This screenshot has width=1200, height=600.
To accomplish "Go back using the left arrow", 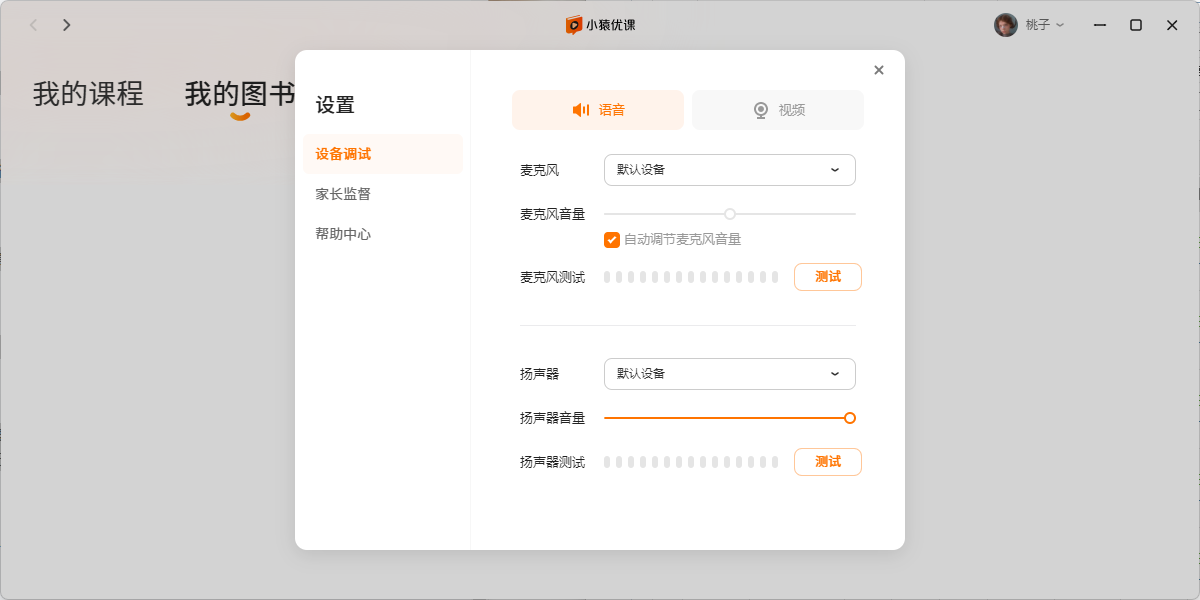I will pyautogui.click(x=33, y=25).
